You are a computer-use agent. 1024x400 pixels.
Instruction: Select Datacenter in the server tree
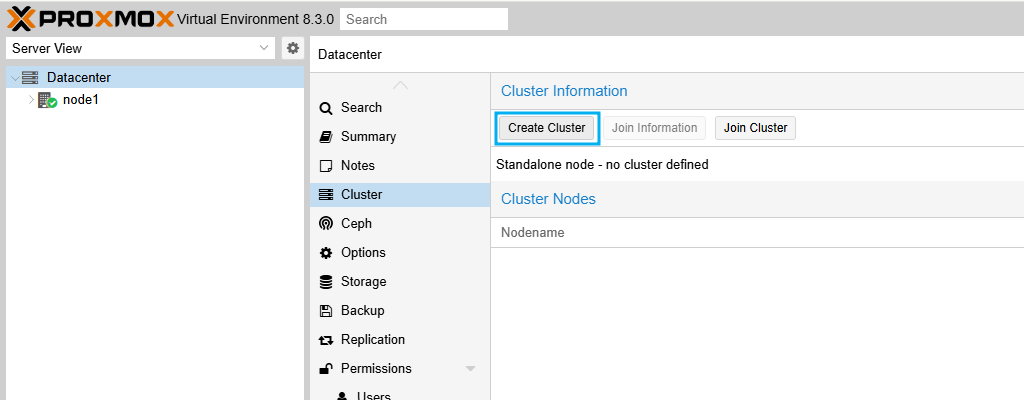click(155, 77)
